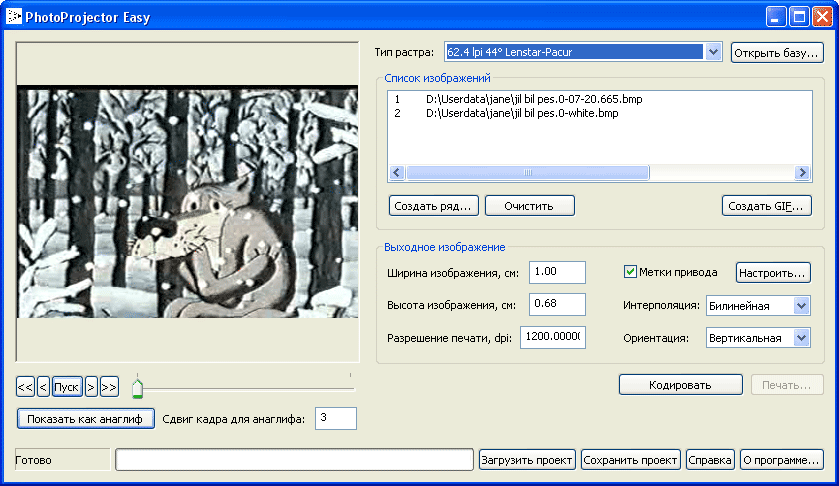Click Сохранить проект button
This screenshot has width=839, height=486.
tap(630, 460)
